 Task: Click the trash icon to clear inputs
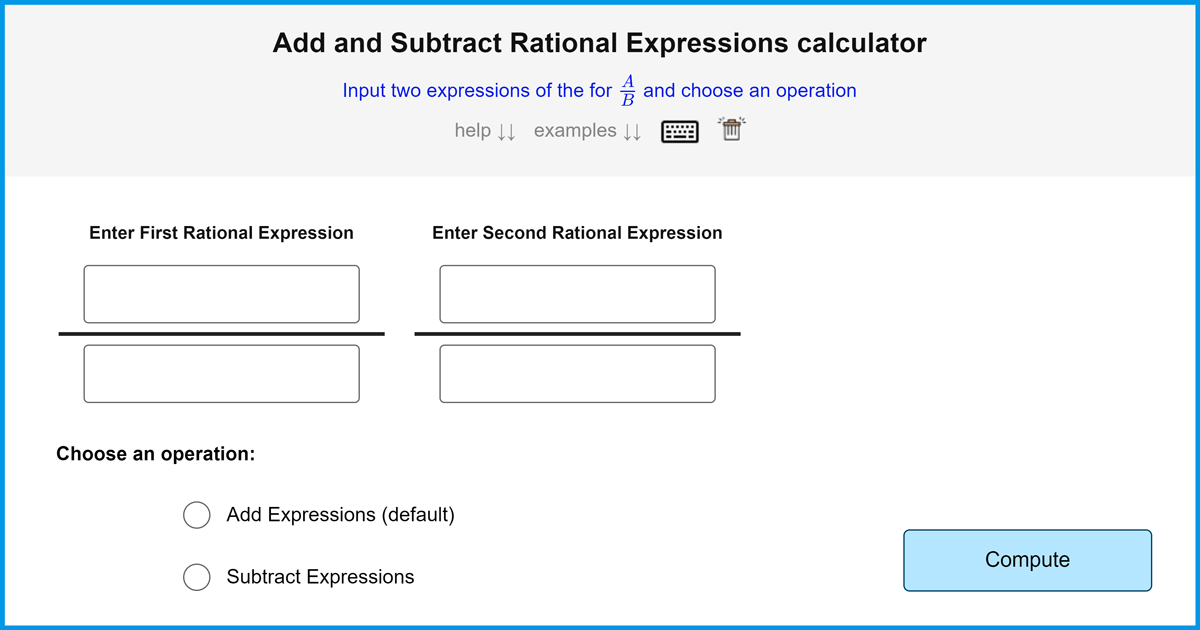coord(732,130)
